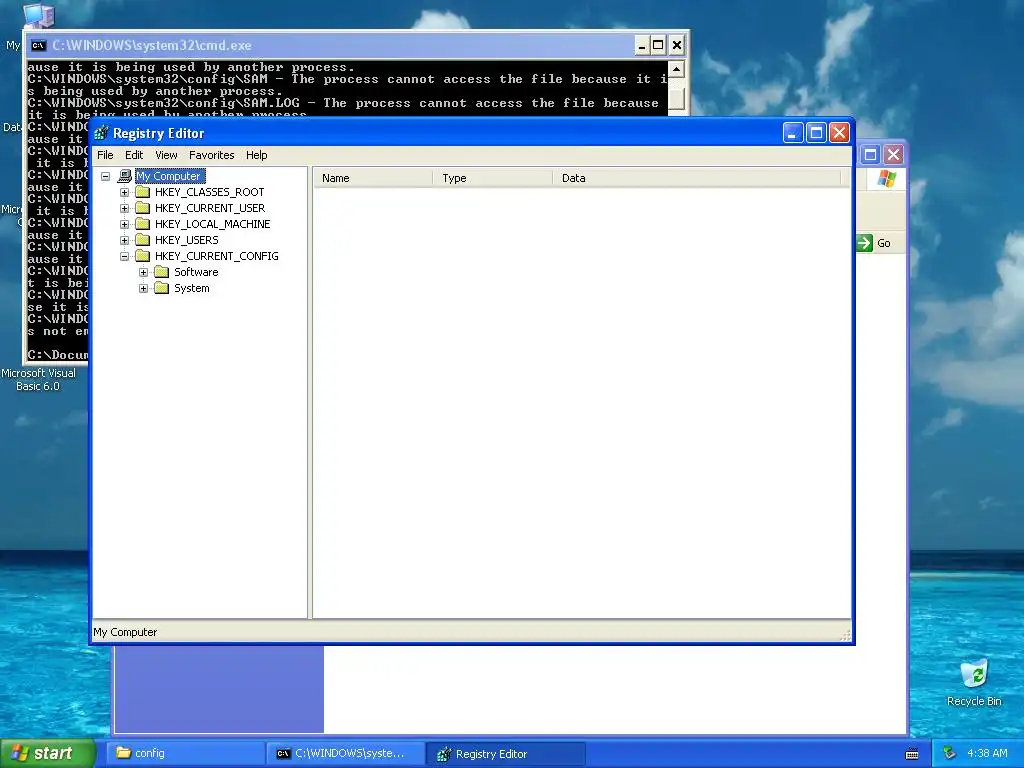Select the My Computer tree label
Viewport: 1024px width, 768px height.
pos(170,176)
